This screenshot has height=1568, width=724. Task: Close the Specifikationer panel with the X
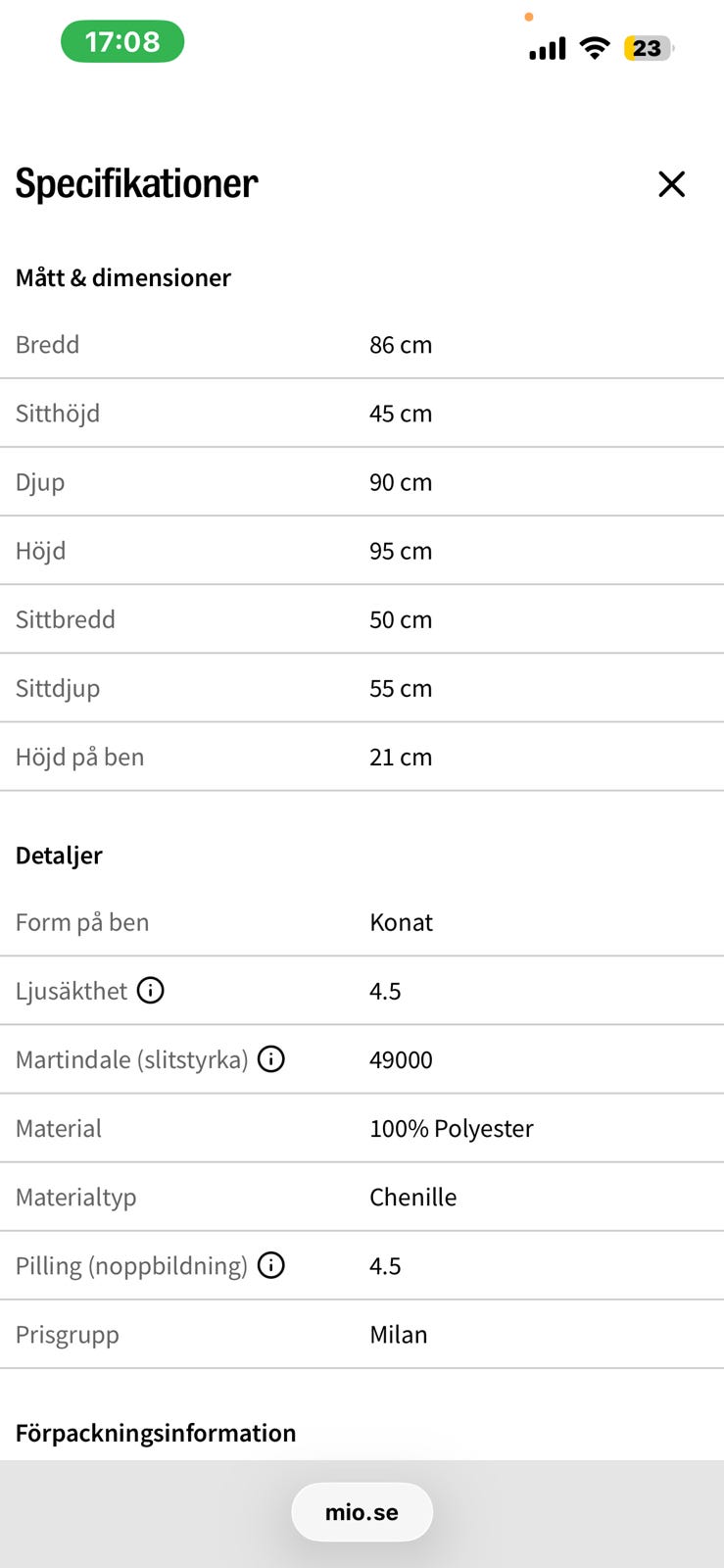pos(671,184)
